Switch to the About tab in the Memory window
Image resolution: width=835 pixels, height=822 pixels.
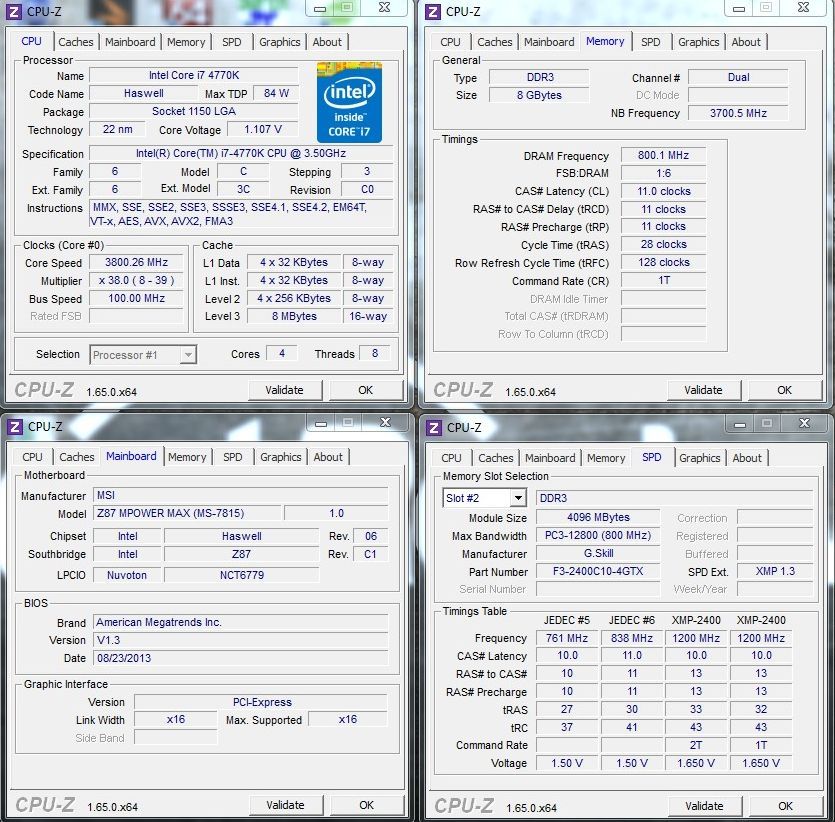tap(746, 42)
